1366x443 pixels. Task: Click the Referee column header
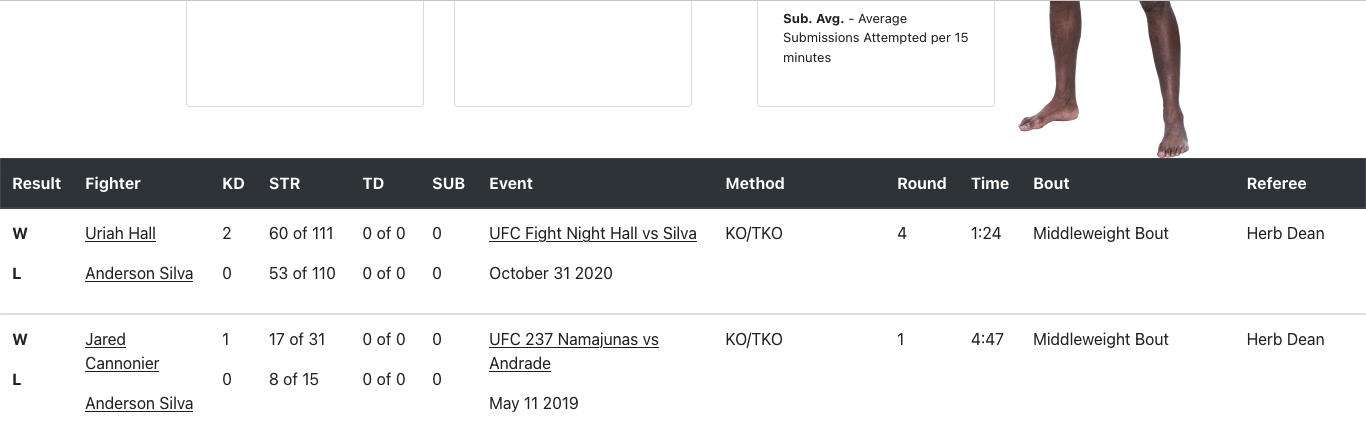pos(1276,183)
